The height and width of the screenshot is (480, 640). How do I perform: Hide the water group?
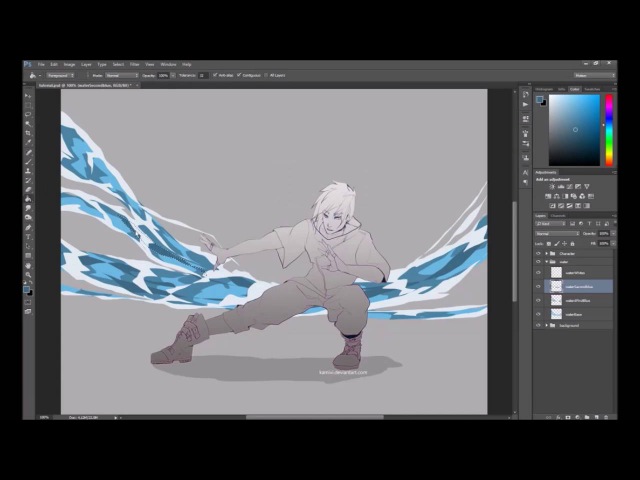coord(538,262)
